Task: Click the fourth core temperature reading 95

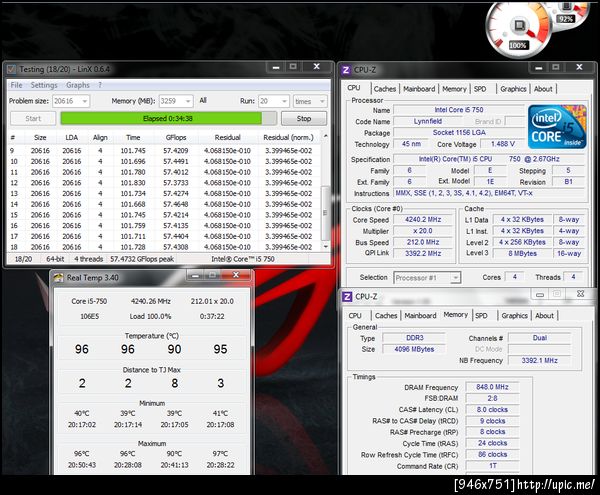Action: pyautogui.click(x=220, y=349)
